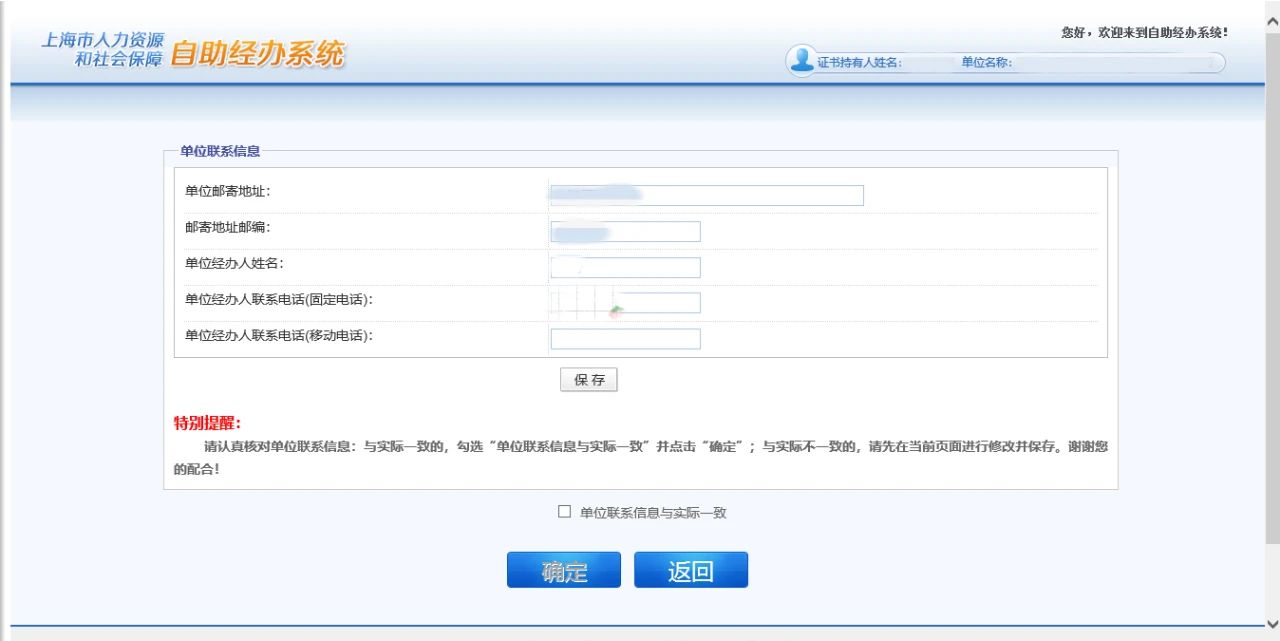Click the 邮寄地址邮编 postal code field
Viewport: 1280px width, 641px height.
pyautogui.click(x=624, y=231)
